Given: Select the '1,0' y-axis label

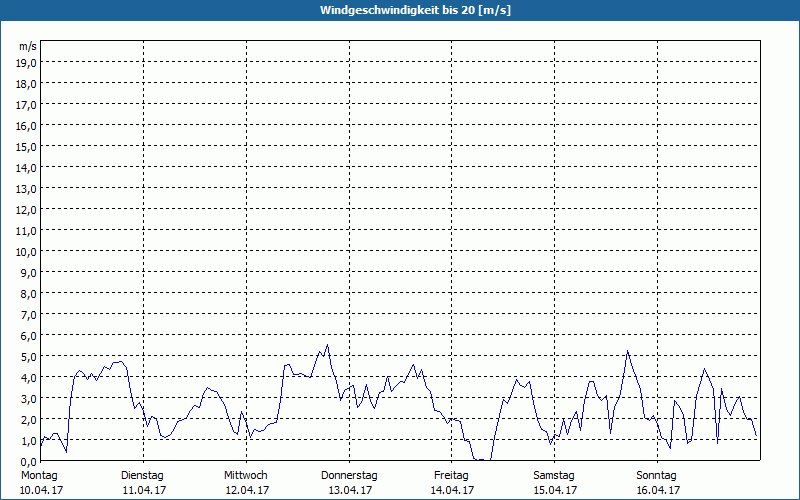Looking at the screenshot, I should point(30,441).
